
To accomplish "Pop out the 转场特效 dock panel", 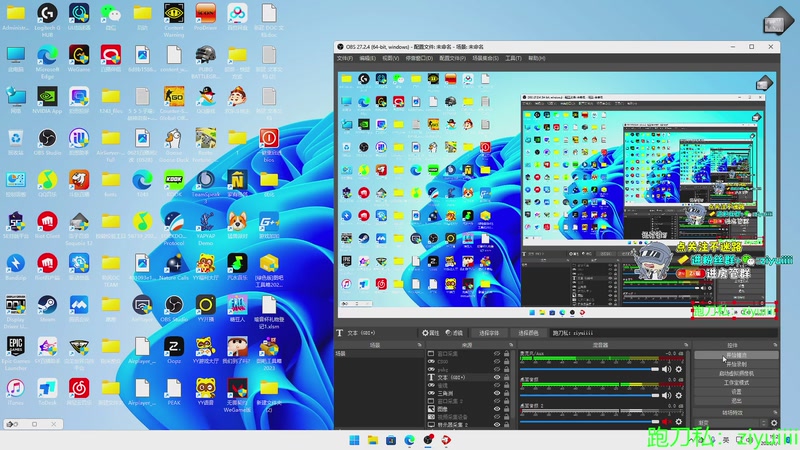I will point(775,412).
